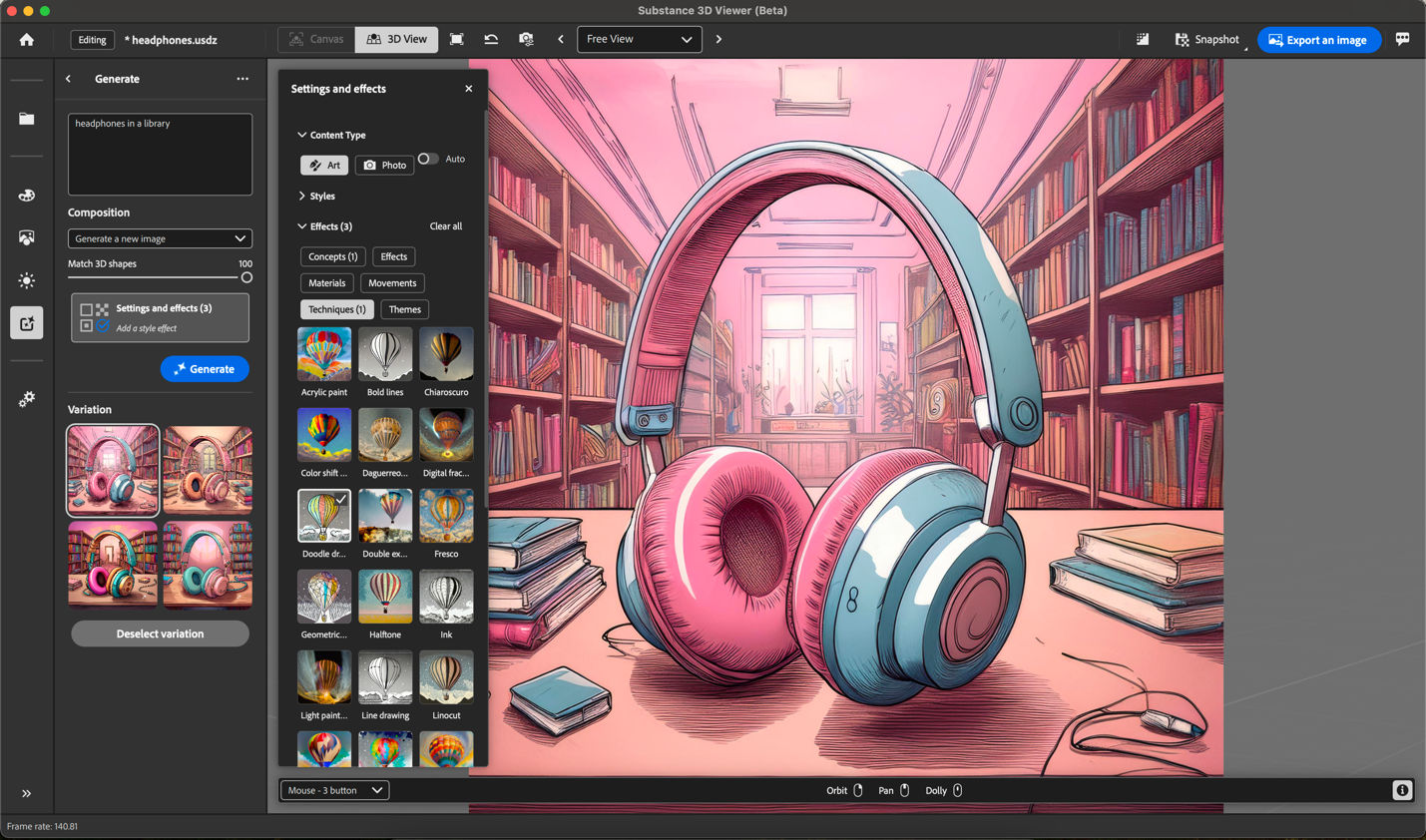Select the Themes filter

tap(405, 309)
